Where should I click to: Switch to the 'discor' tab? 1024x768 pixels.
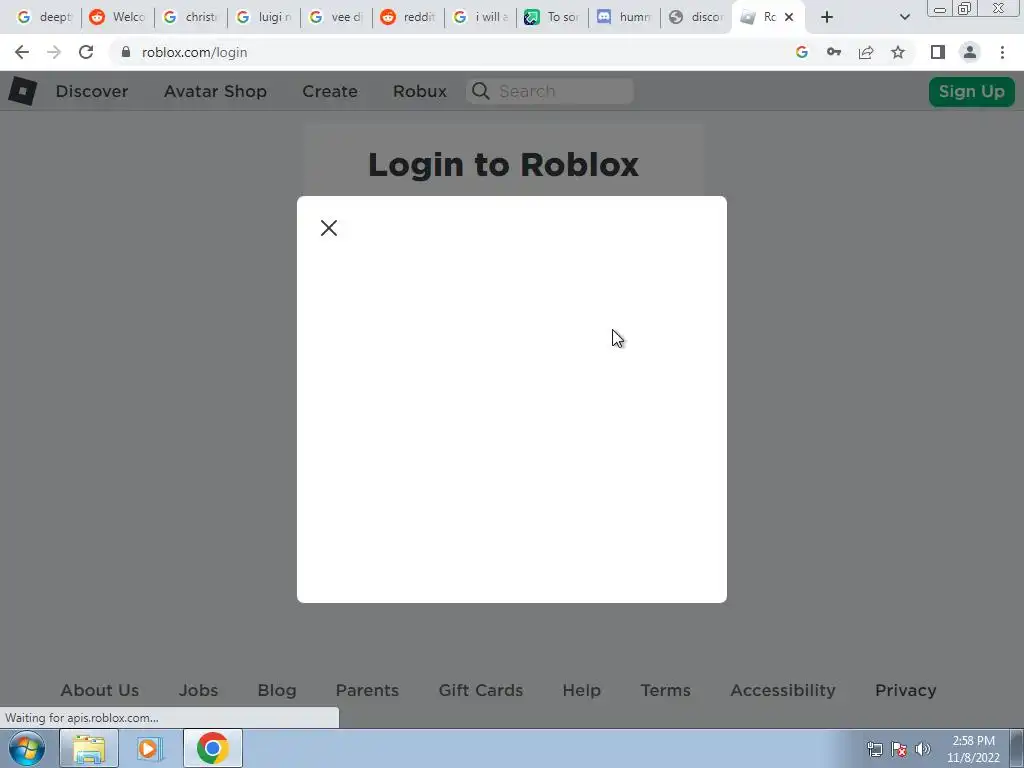(697, 17)
